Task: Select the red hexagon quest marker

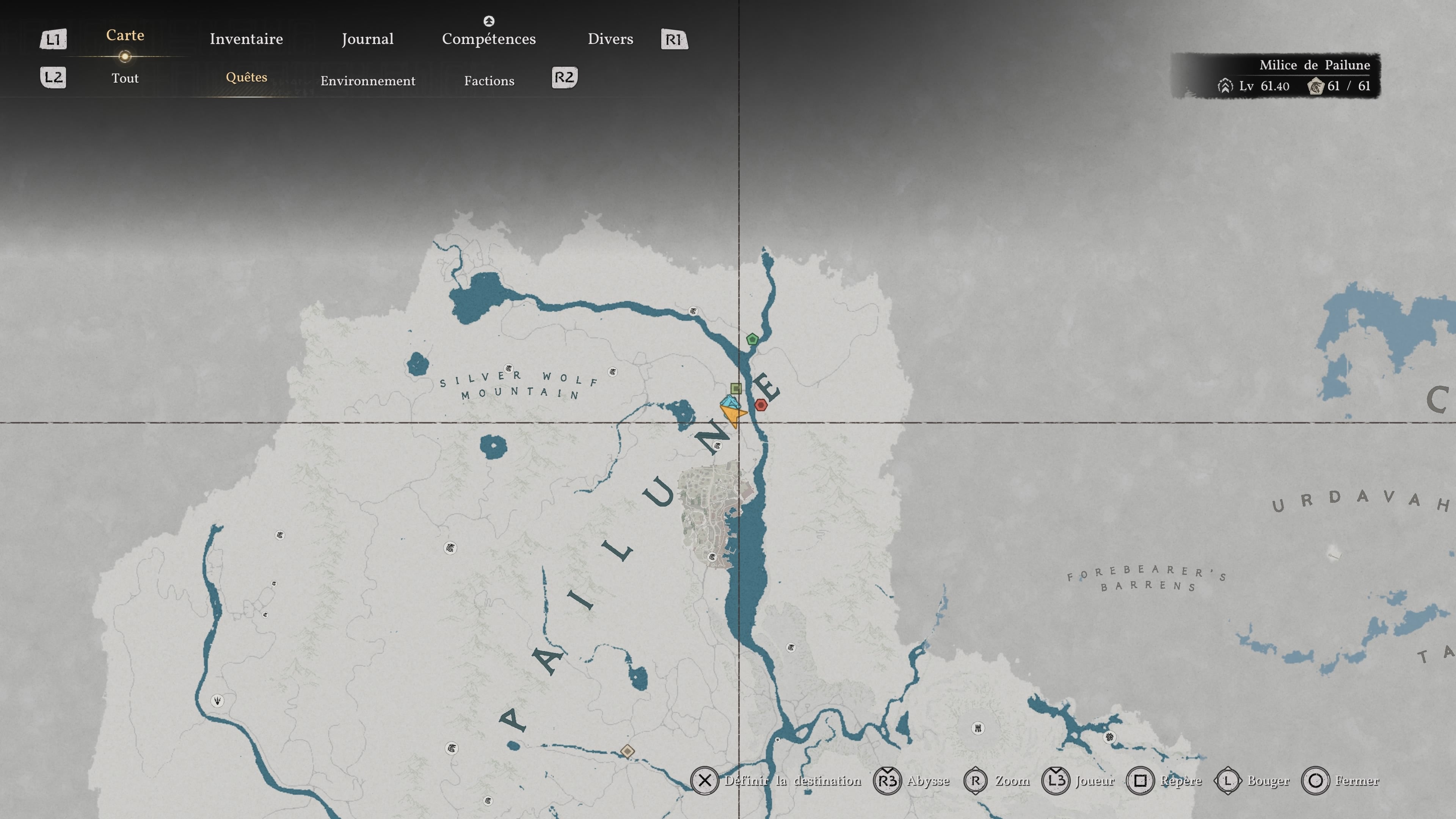Action: [761, 405]
